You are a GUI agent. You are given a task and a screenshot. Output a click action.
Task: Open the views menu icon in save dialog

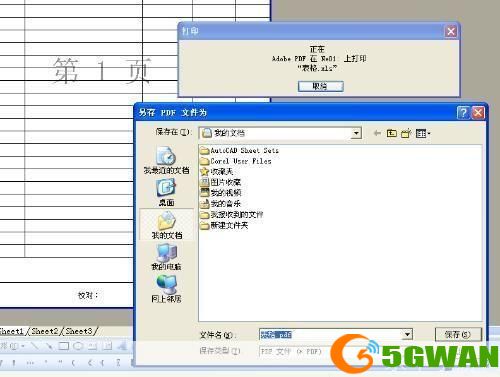pyautogui.click(x=423, y=133)
